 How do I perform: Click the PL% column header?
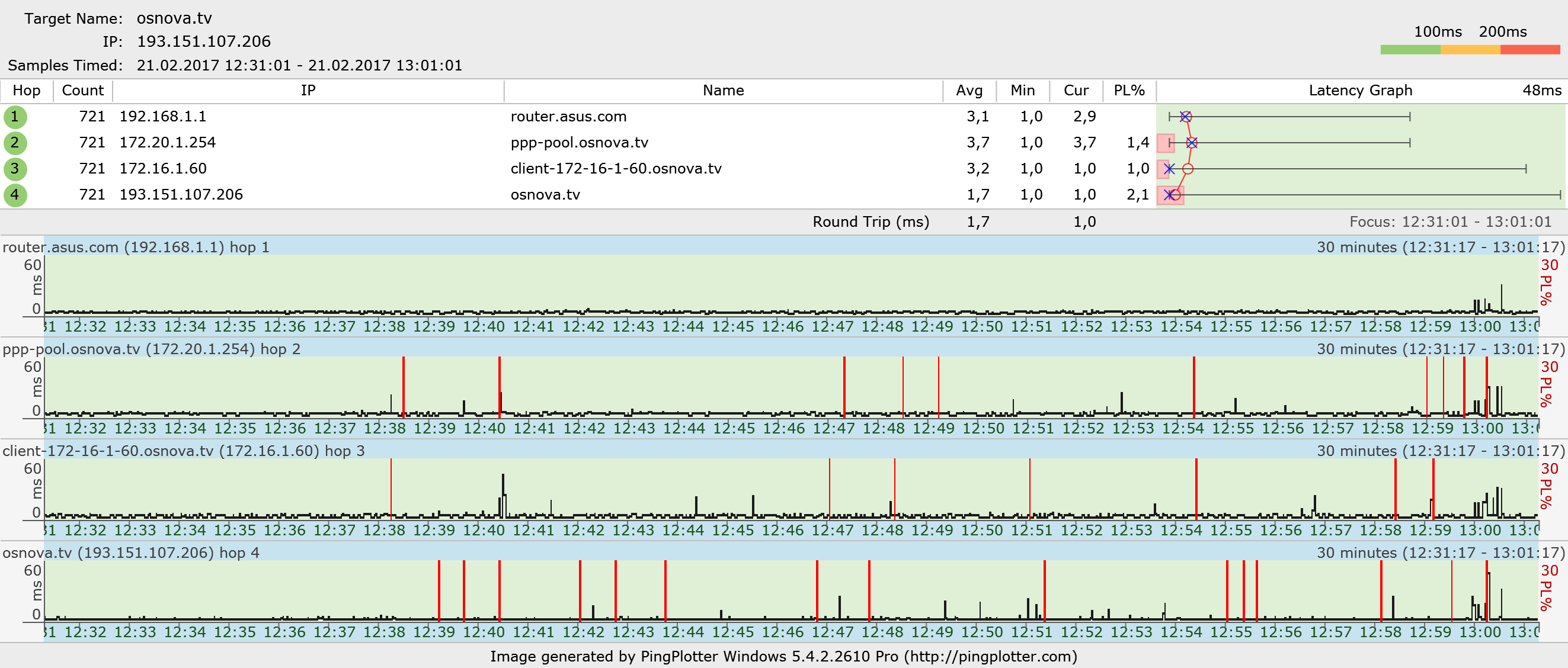pyautogui.click(x=1129, y=91)
